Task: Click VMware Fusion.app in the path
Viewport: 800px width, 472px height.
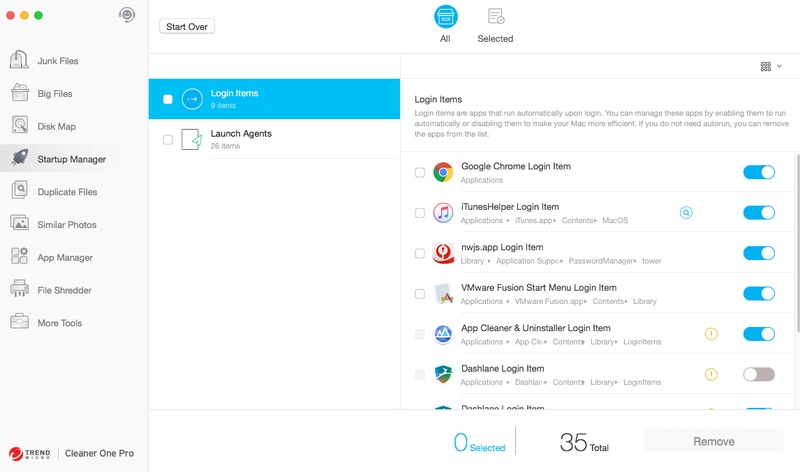Action: 548,302
